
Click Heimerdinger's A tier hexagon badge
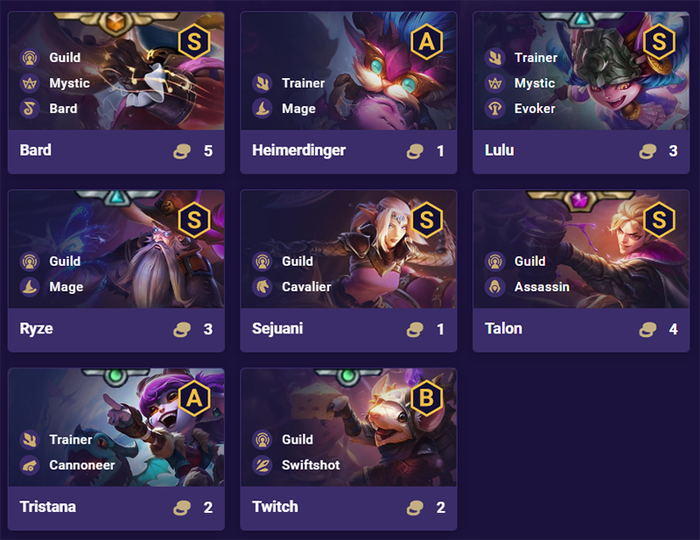tap(426, 41)
